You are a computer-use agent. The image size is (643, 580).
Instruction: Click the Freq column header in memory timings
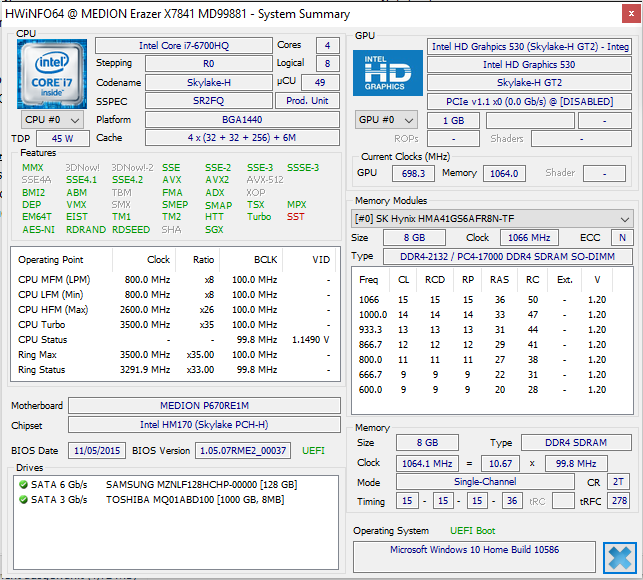point(369,280)
